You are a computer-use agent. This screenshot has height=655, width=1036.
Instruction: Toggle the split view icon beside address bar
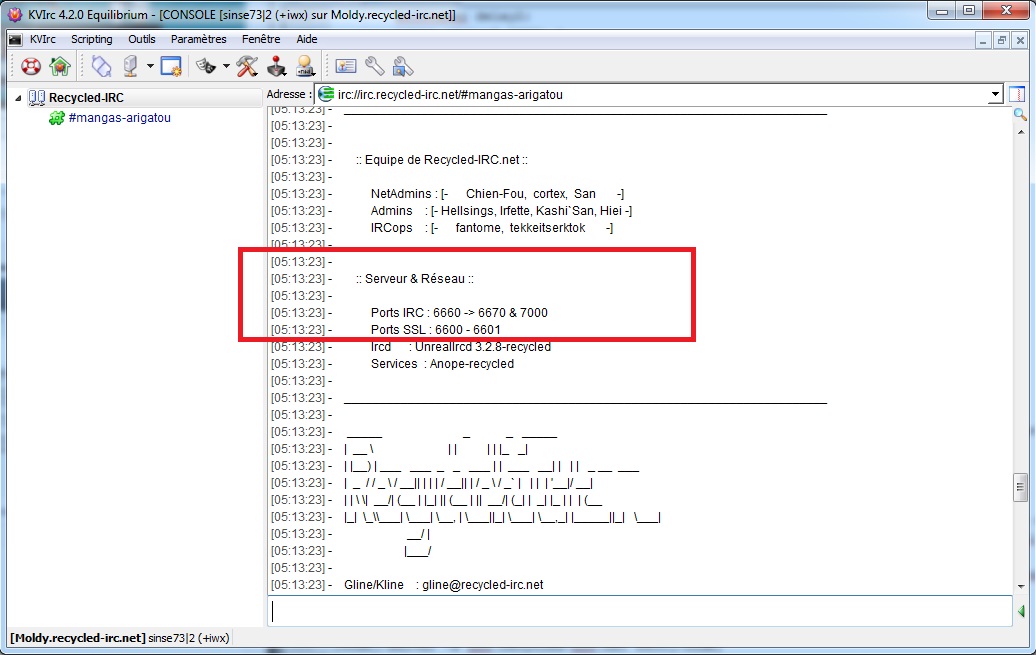(1017, 94)
